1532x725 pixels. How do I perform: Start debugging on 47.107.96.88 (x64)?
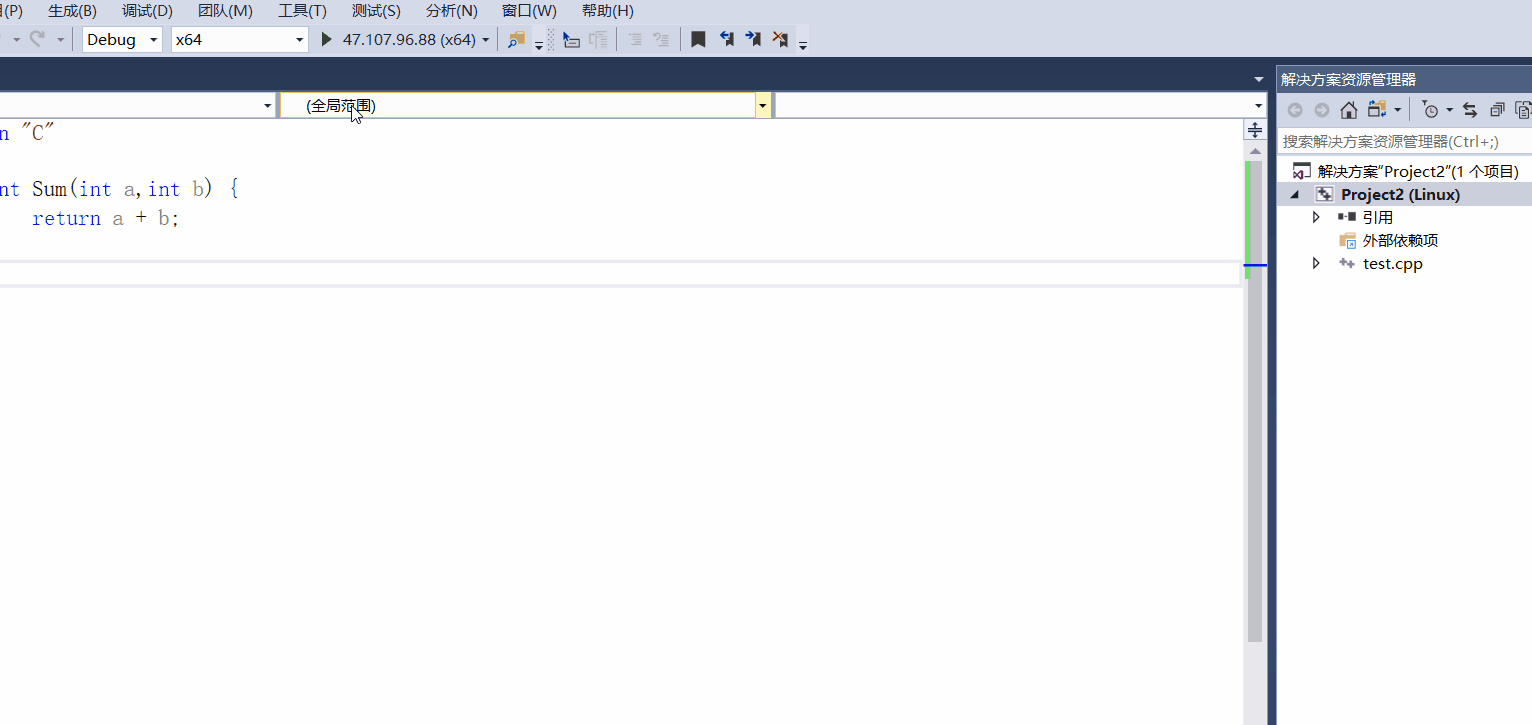(398, 40)
